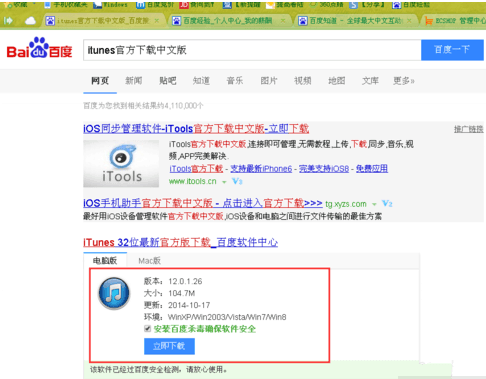Click the V3 verification badge after www.itools.cn
This screenshot has width=486, height=379.
click(x=237, y=181)
